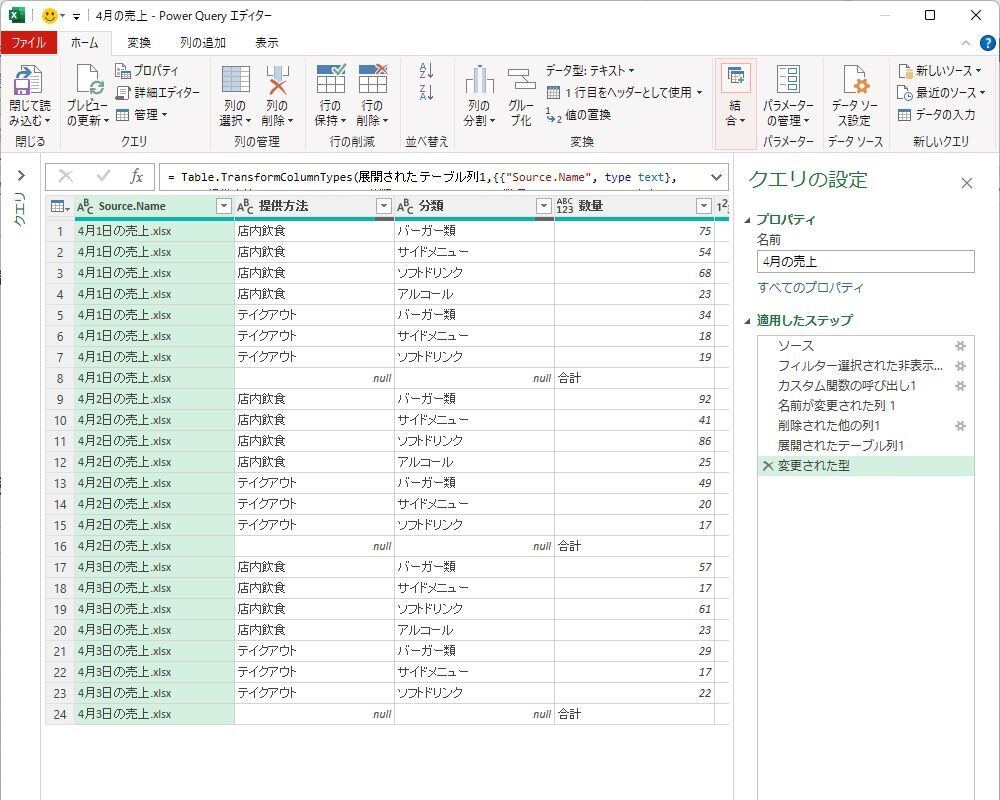Image resolution: width=1000 pixels, height=800 pixels.
Task: Click the 行の保持 (Keep Rows) icon
Action: tap(330, 82)
